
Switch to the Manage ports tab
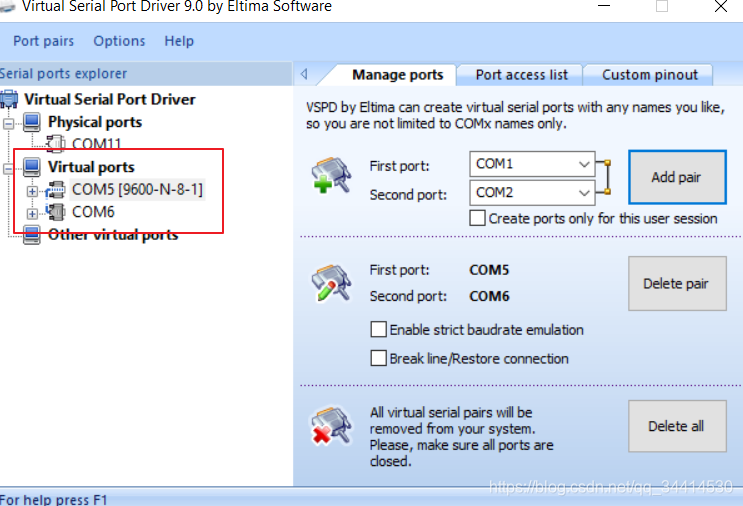tap(398, 75)
